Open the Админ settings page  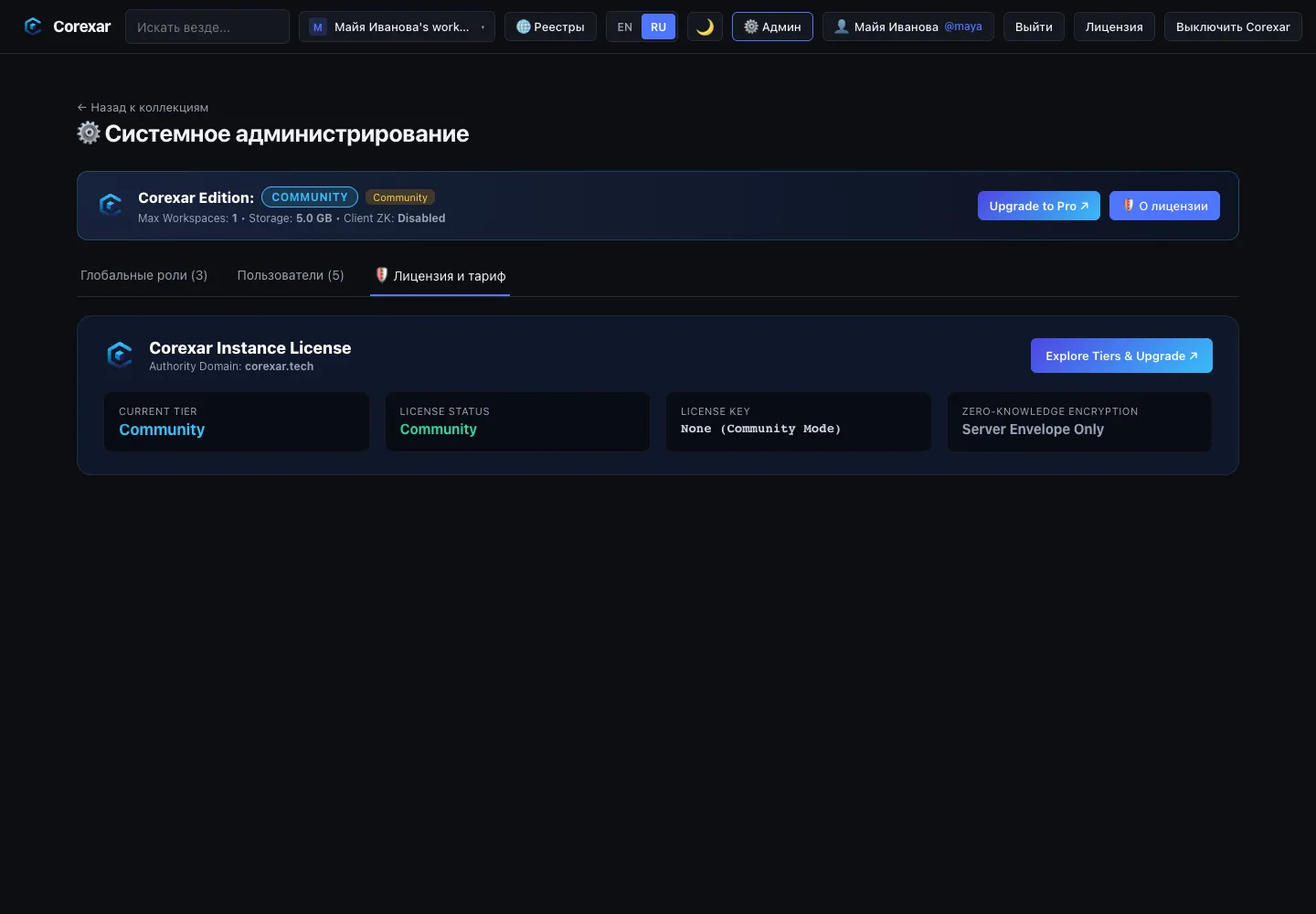772,27
